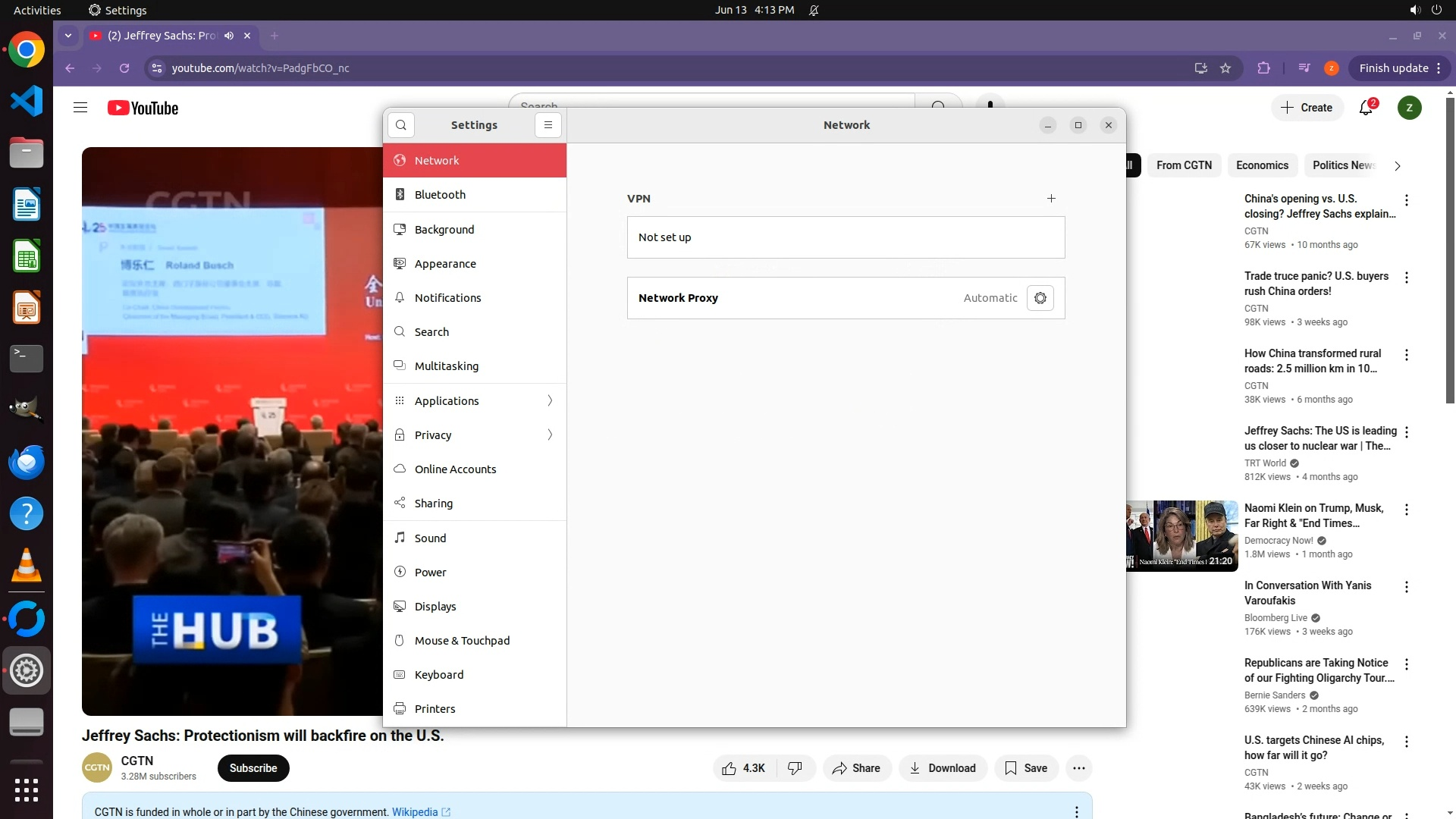
Task: Select the Economics filter chip
Action: [1262, 165]
